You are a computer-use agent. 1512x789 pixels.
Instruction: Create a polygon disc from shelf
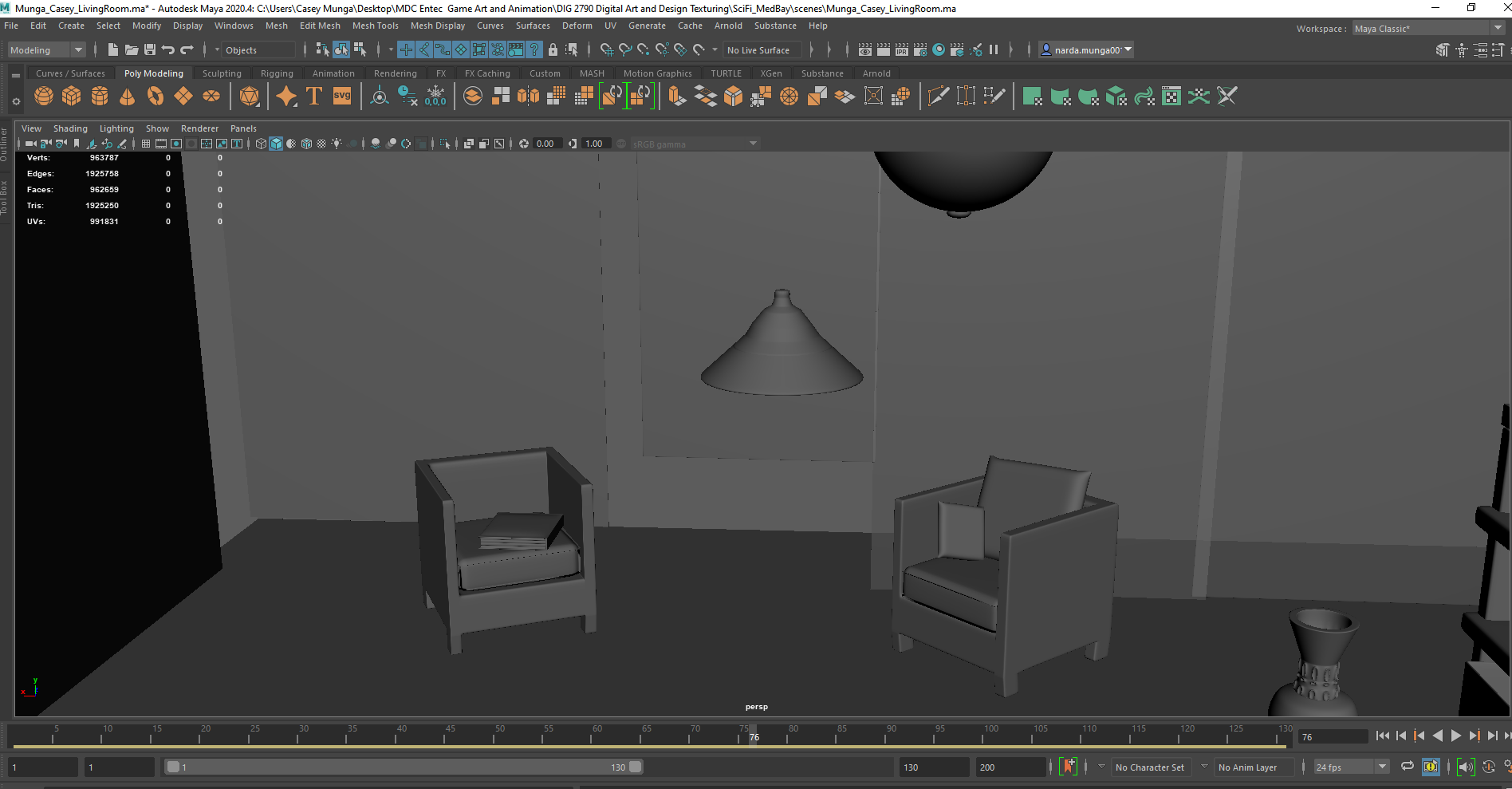pos(211,97)
